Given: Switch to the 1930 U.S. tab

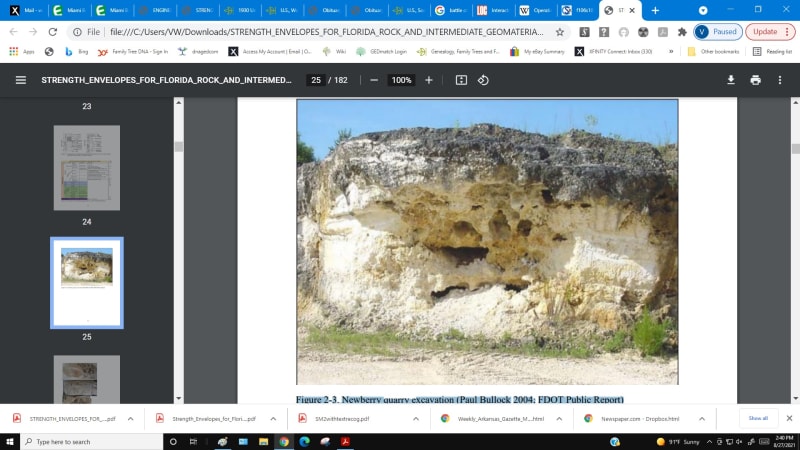Looking at the screenshot, I should coord(239,10).
